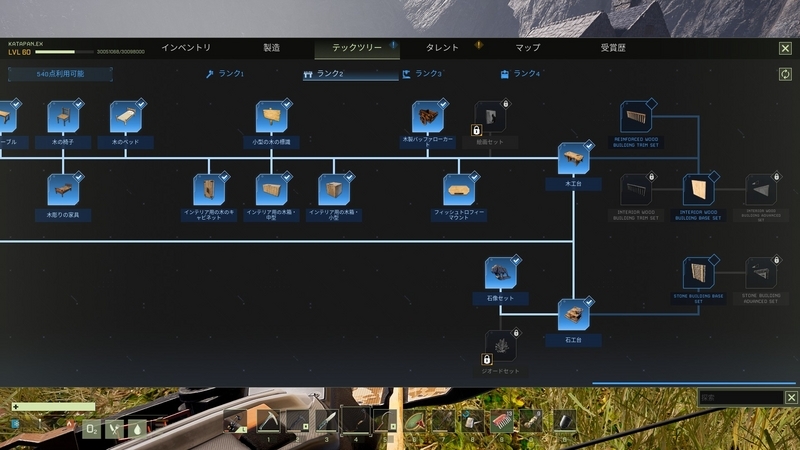
Task: Click the tech tree reset refresh icon
Action: pos(785,74)
